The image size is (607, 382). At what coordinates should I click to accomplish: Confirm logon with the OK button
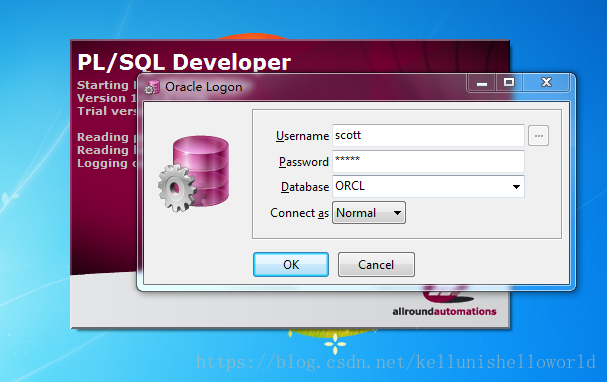click(x=291, y=265)
